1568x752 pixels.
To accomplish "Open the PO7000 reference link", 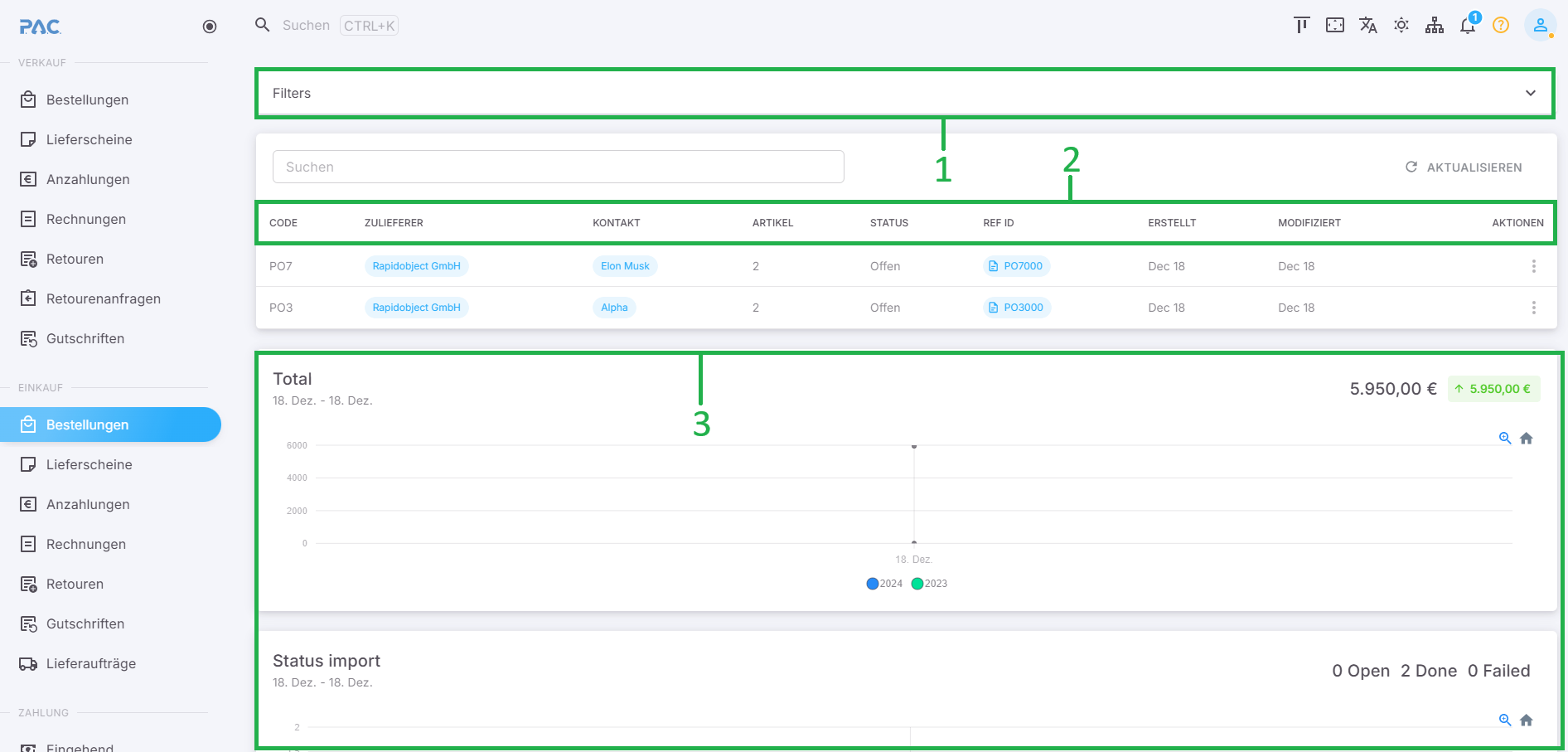I will (x=1016, y=266).
